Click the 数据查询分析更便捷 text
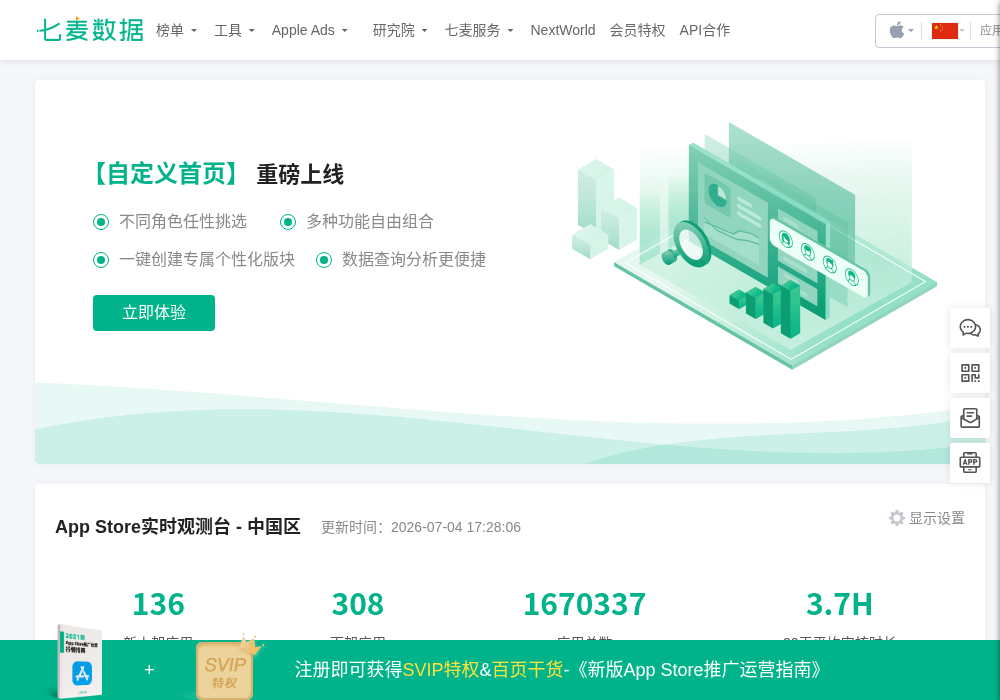1000x700 pixels. 414,259
